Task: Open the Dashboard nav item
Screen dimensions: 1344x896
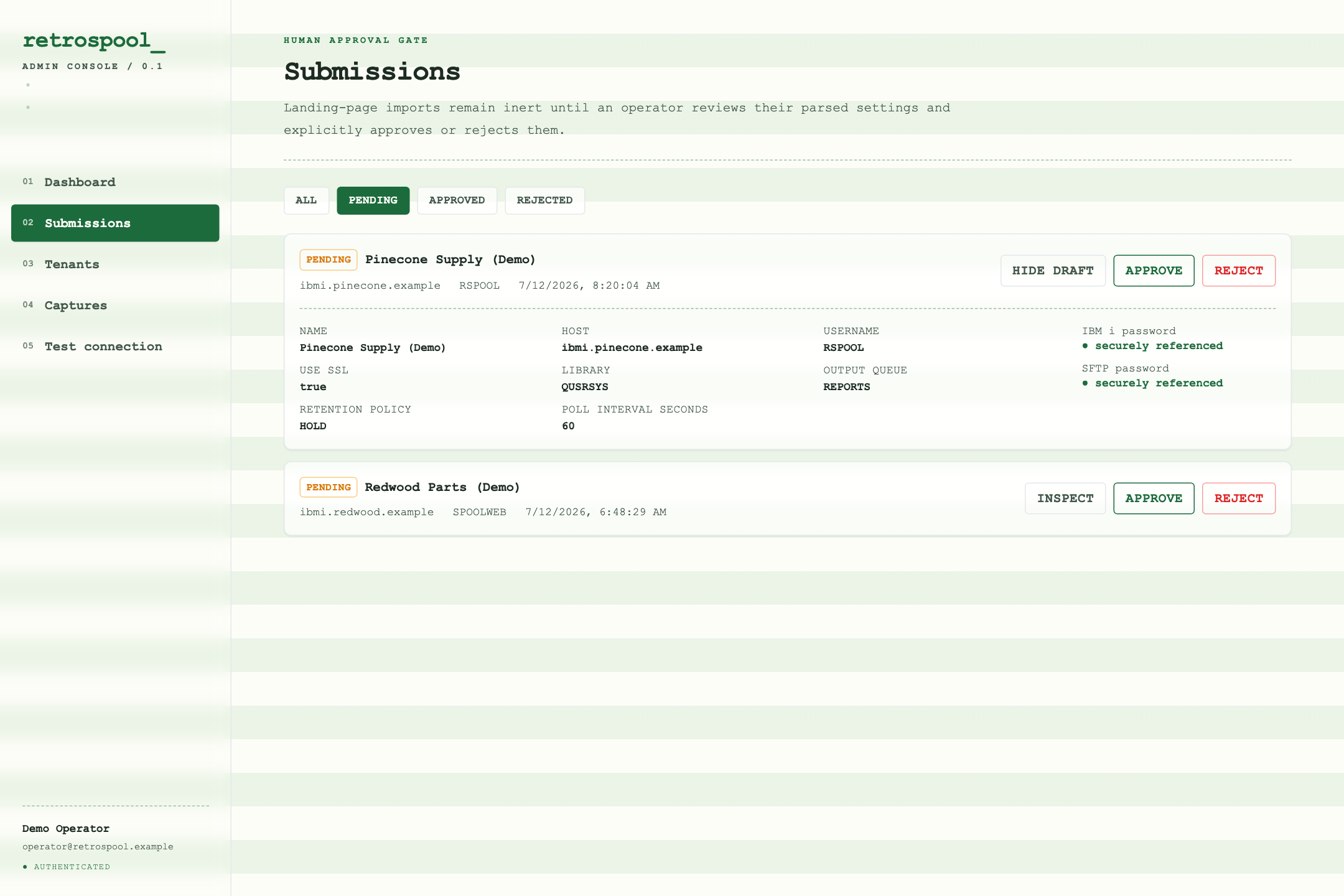Action: 115,182
